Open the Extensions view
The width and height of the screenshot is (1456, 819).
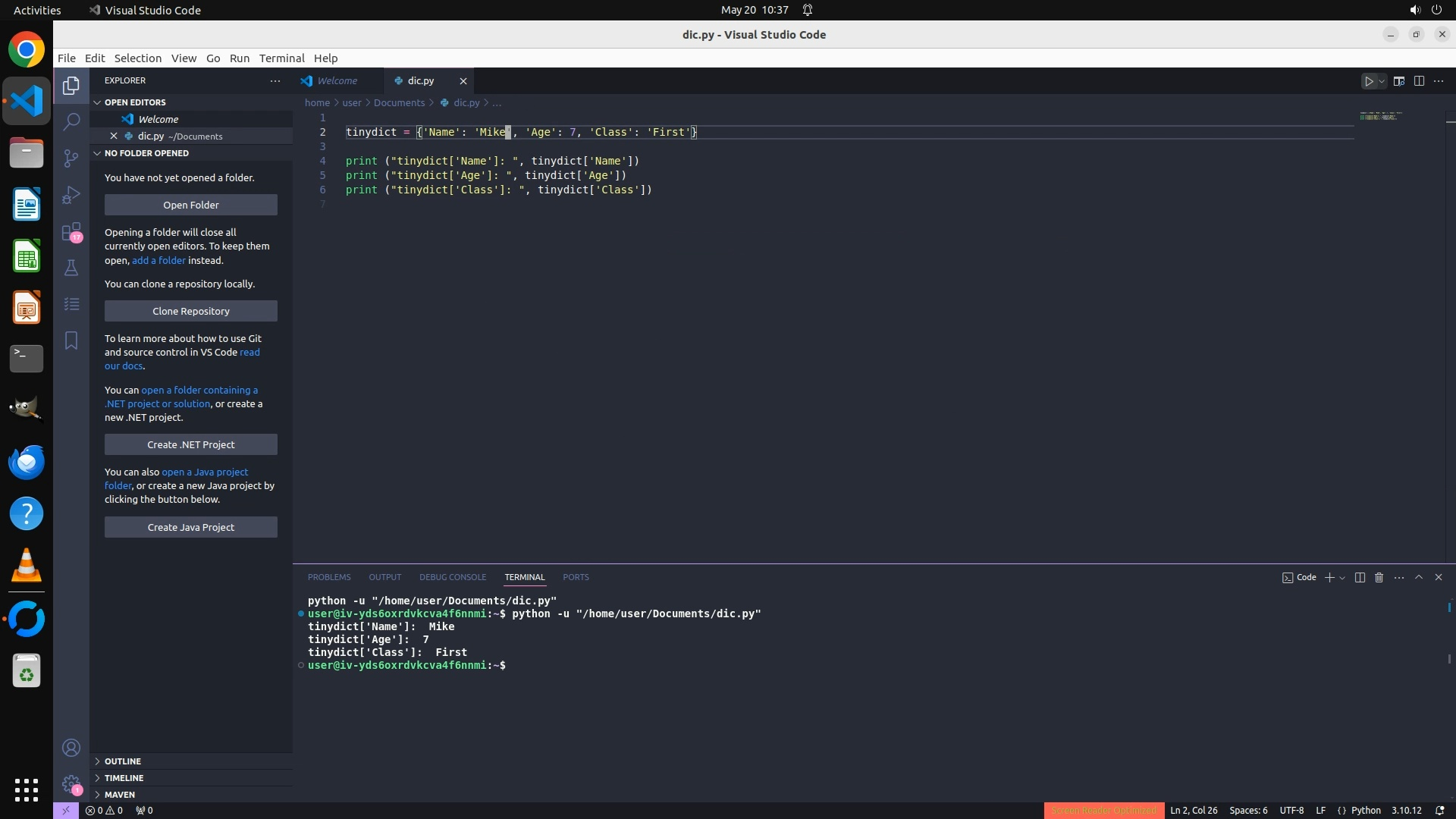point(71,231)
